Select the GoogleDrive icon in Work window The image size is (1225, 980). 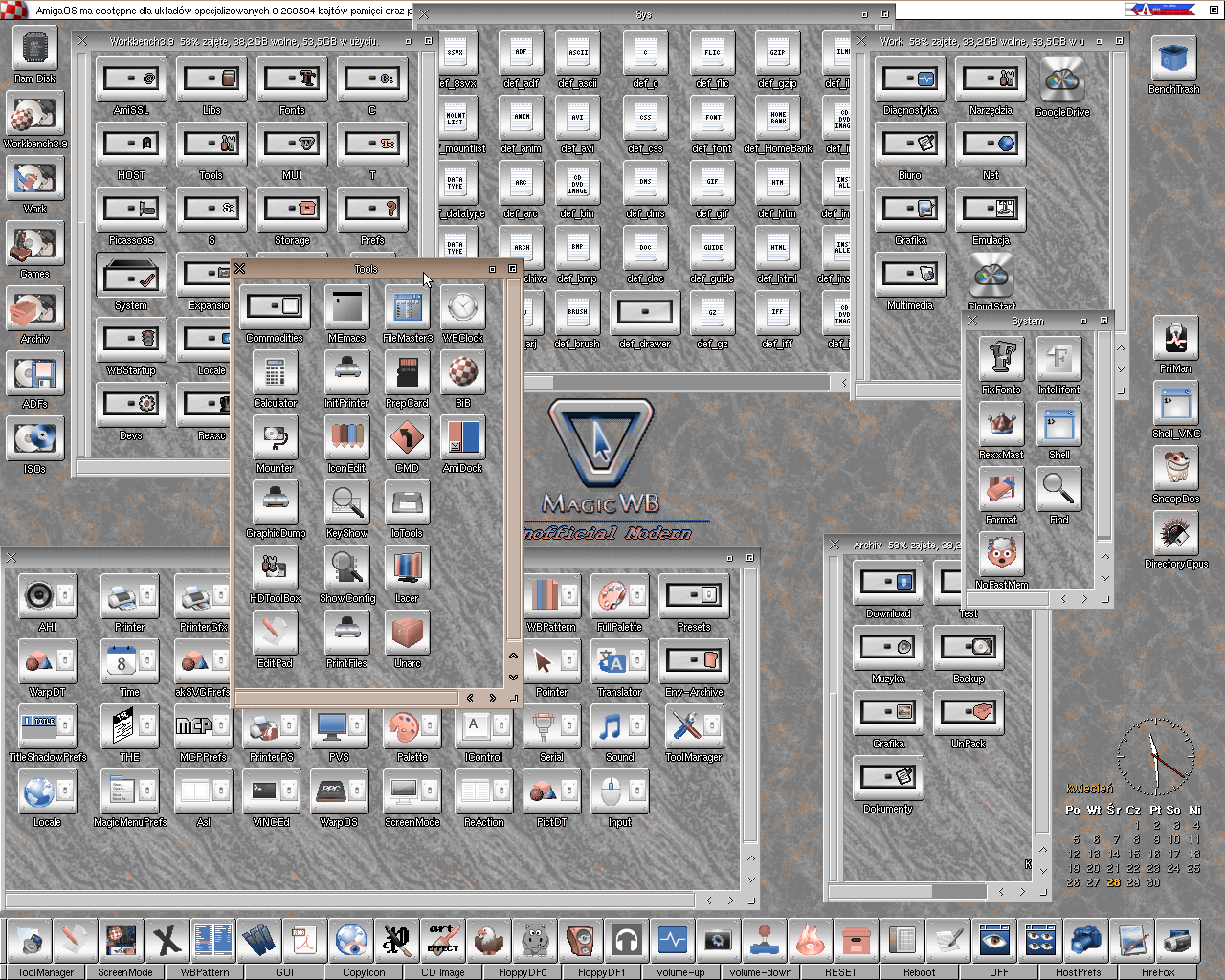pyautogui.click(x=1061, y=80)
